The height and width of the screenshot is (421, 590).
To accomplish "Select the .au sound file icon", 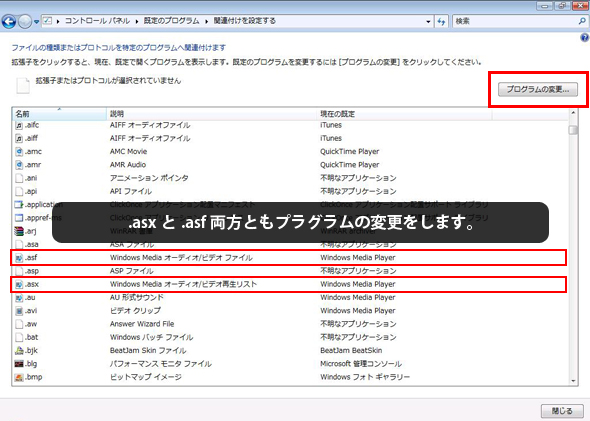I will pyautogui.click(x=19, y=298).
